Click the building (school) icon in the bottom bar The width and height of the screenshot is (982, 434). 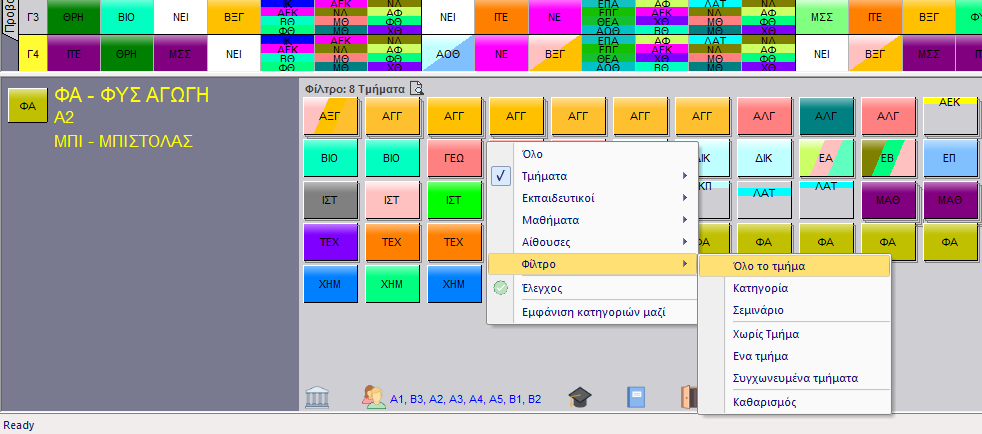(317, 398)
